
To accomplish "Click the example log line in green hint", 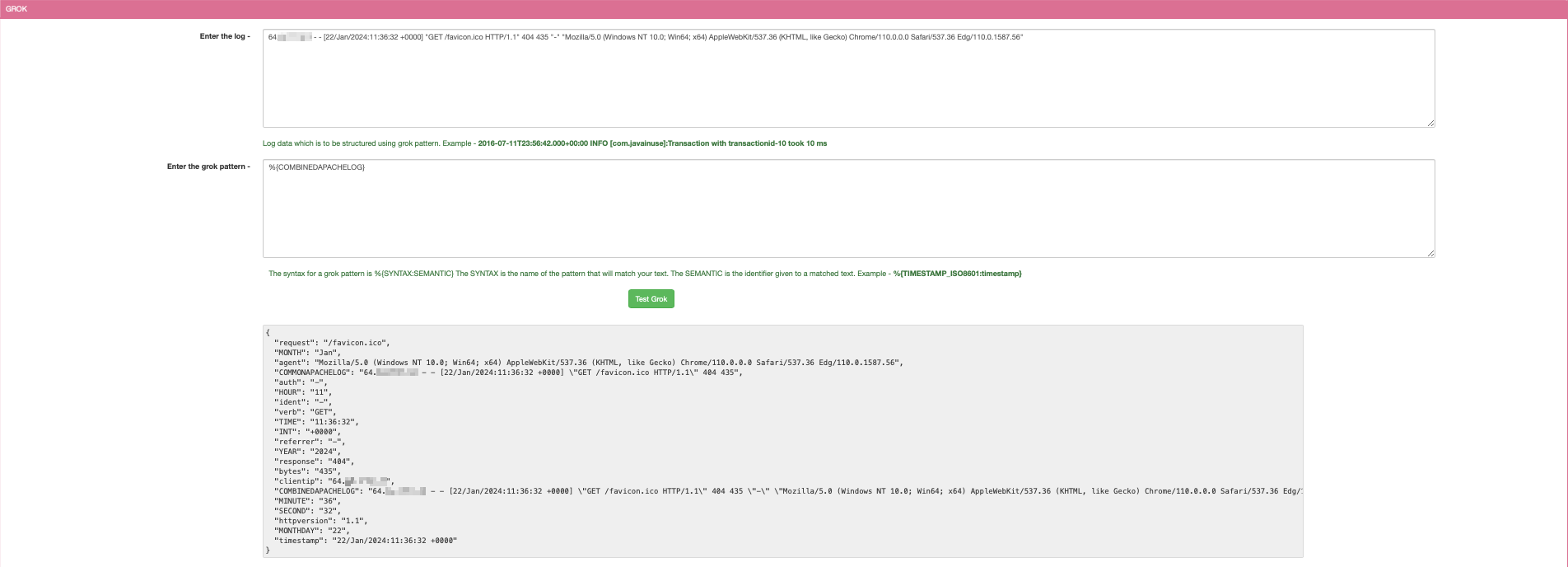I will tap(652, 143).
